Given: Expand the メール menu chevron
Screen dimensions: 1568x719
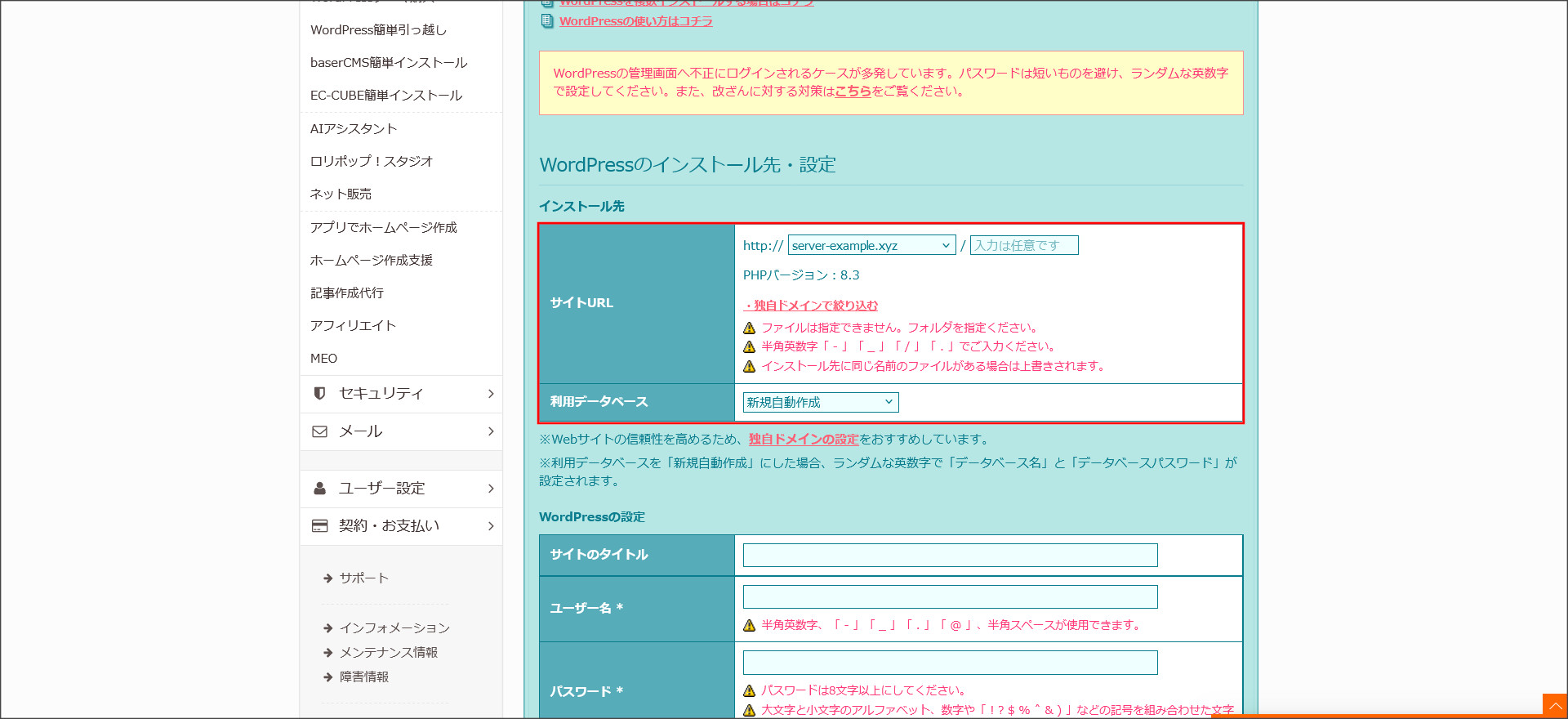Looking at the screenshot, I should [491, 431].
